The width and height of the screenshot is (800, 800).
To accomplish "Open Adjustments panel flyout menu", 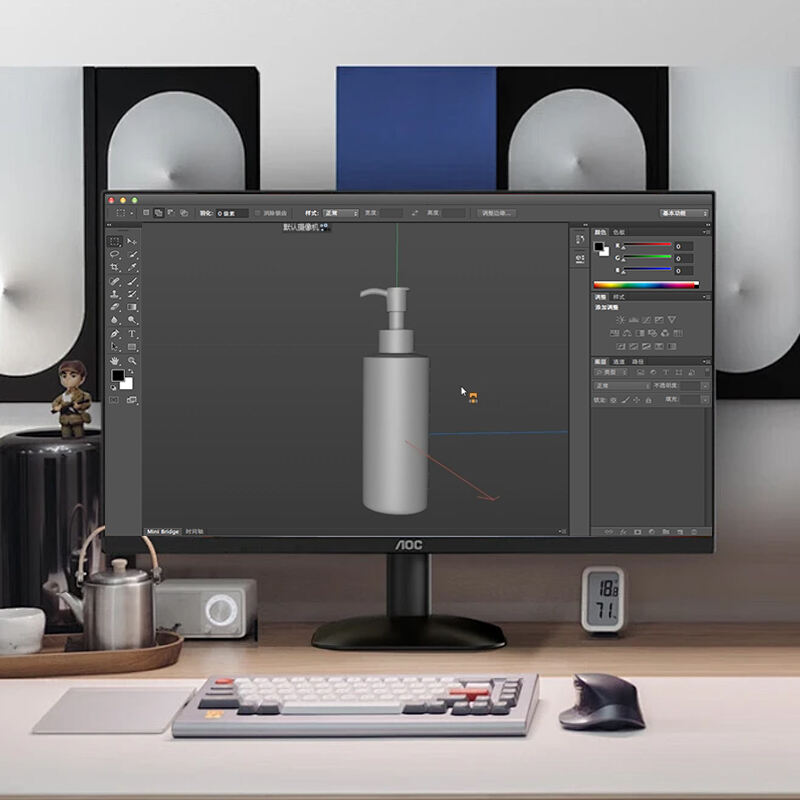I will pyautogui.click(x=706, y=297).
